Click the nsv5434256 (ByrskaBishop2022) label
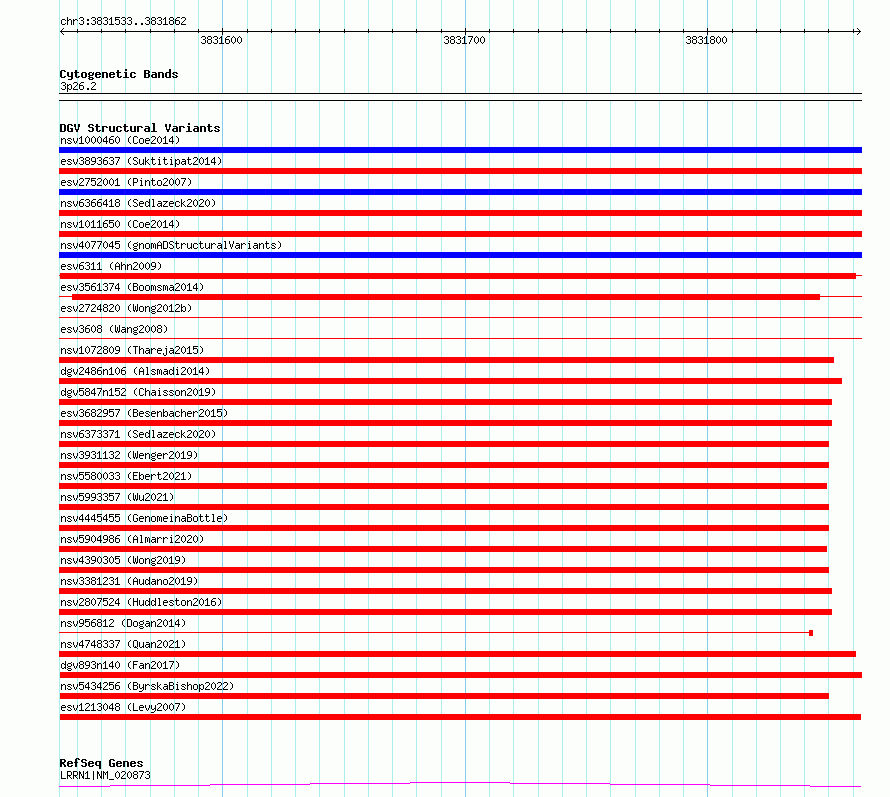Image resolution: width=890 pixels, height=797 pixels. pyautogui.click(x=147, y=686)
